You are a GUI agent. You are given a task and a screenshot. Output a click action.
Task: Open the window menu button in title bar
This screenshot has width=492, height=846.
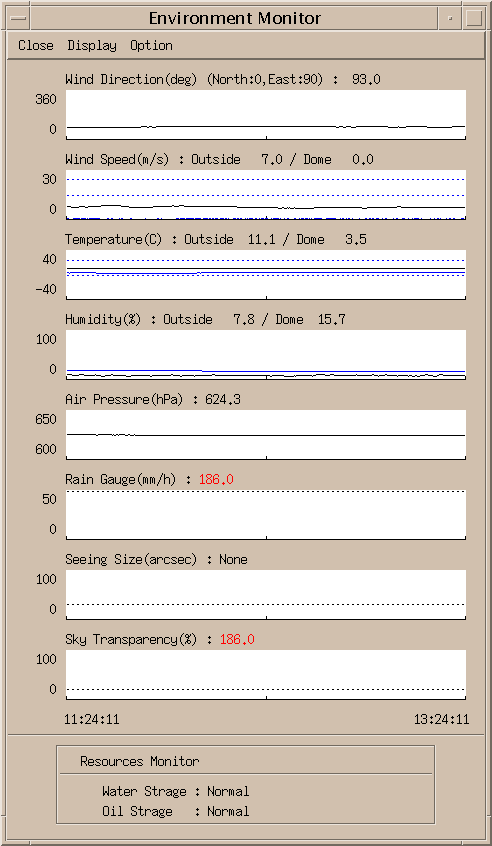point(18,18)
